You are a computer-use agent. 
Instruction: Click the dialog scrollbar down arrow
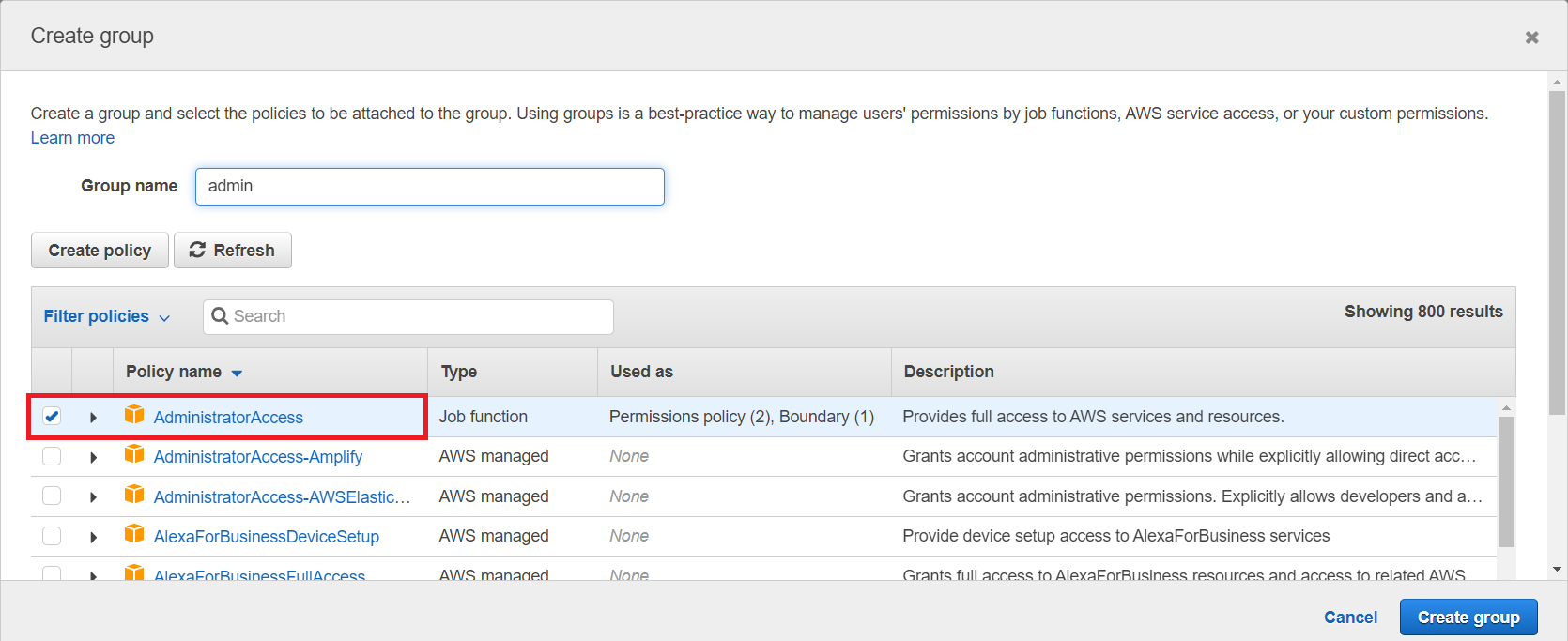tap(1558, 569)
